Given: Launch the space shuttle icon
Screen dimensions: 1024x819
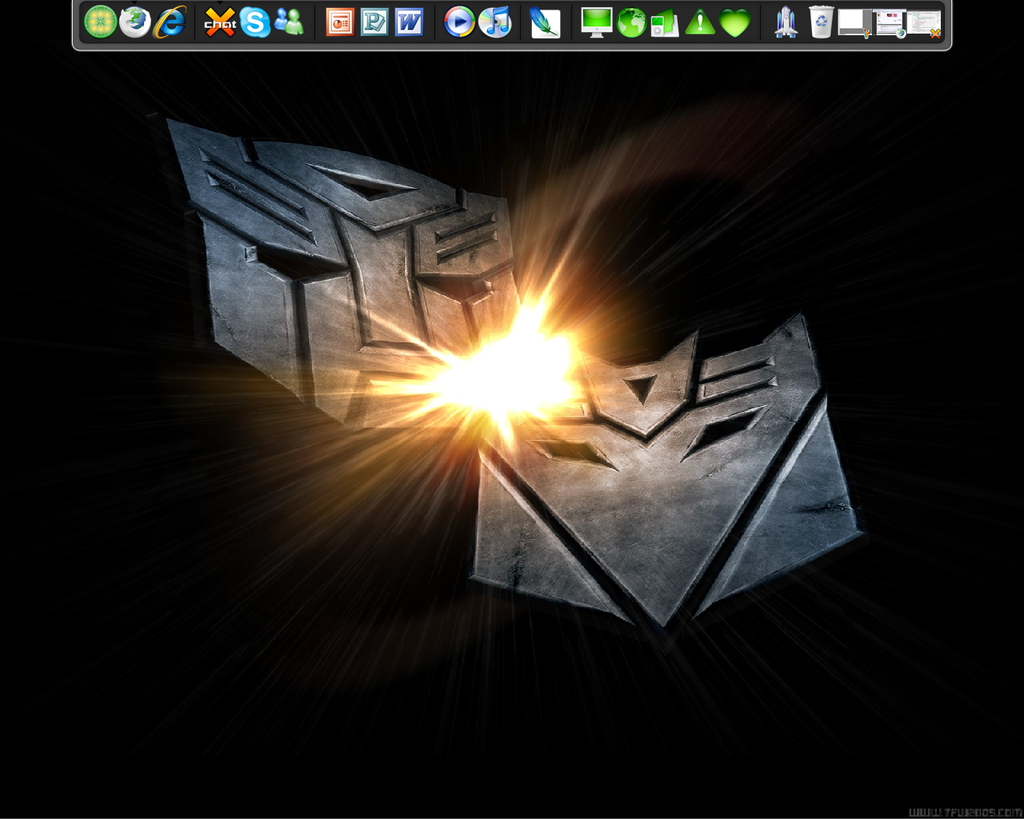Looking at the screenshot, I should [x=786, y=22].
